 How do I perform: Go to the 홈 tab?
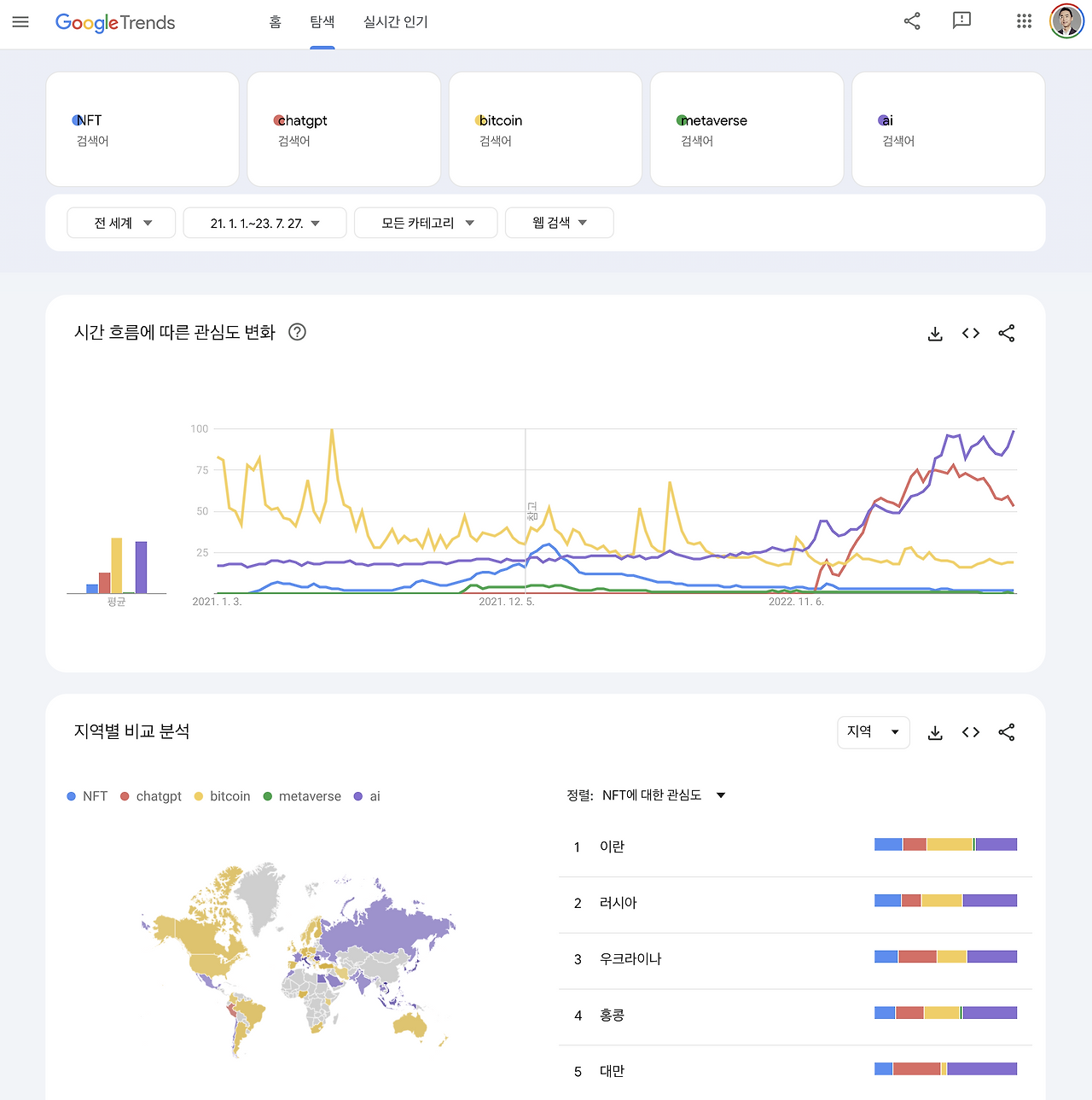(275, 22)
